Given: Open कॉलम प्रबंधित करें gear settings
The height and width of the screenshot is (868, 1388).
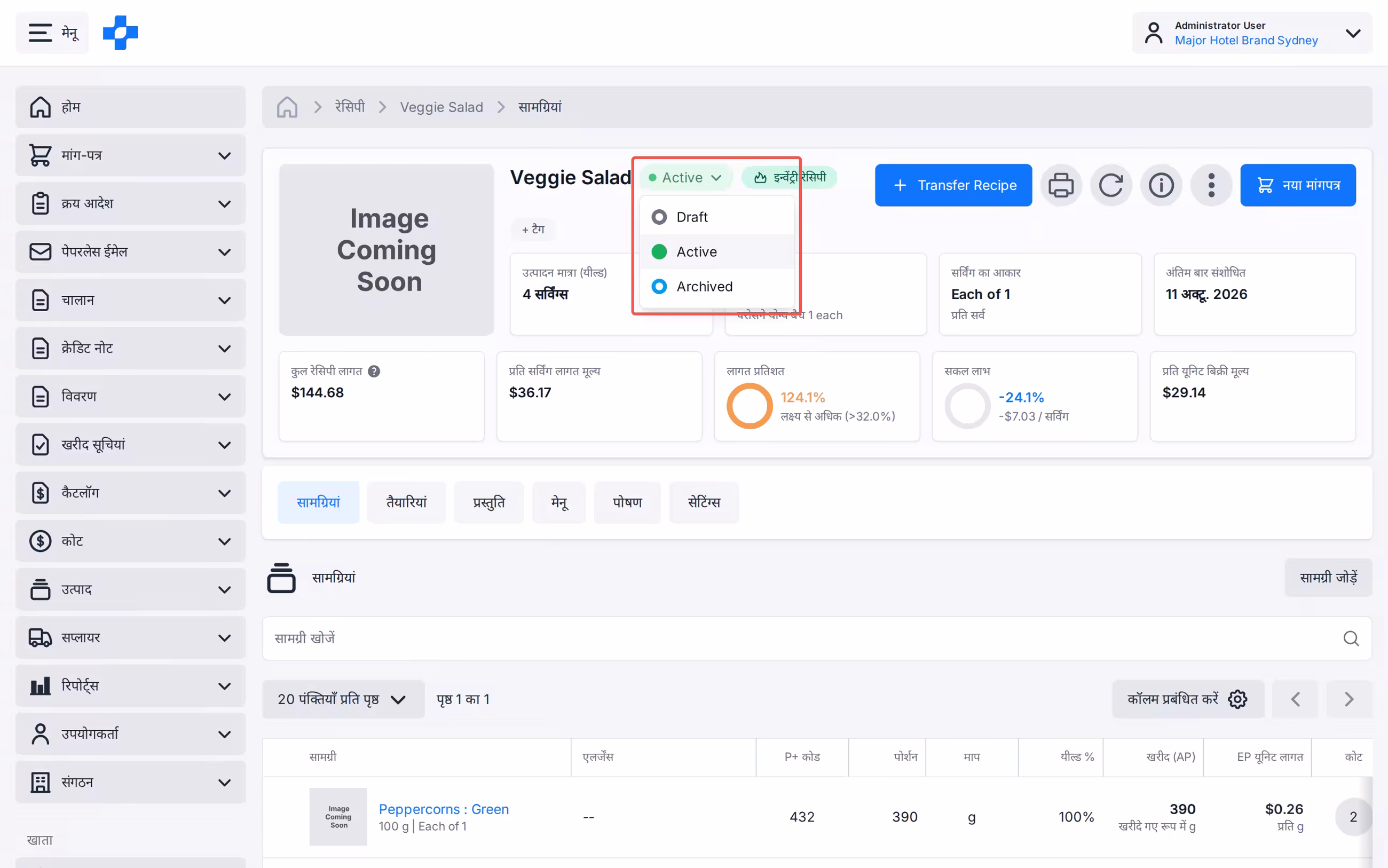Looking at the screenshot, I should (1188, 699).
